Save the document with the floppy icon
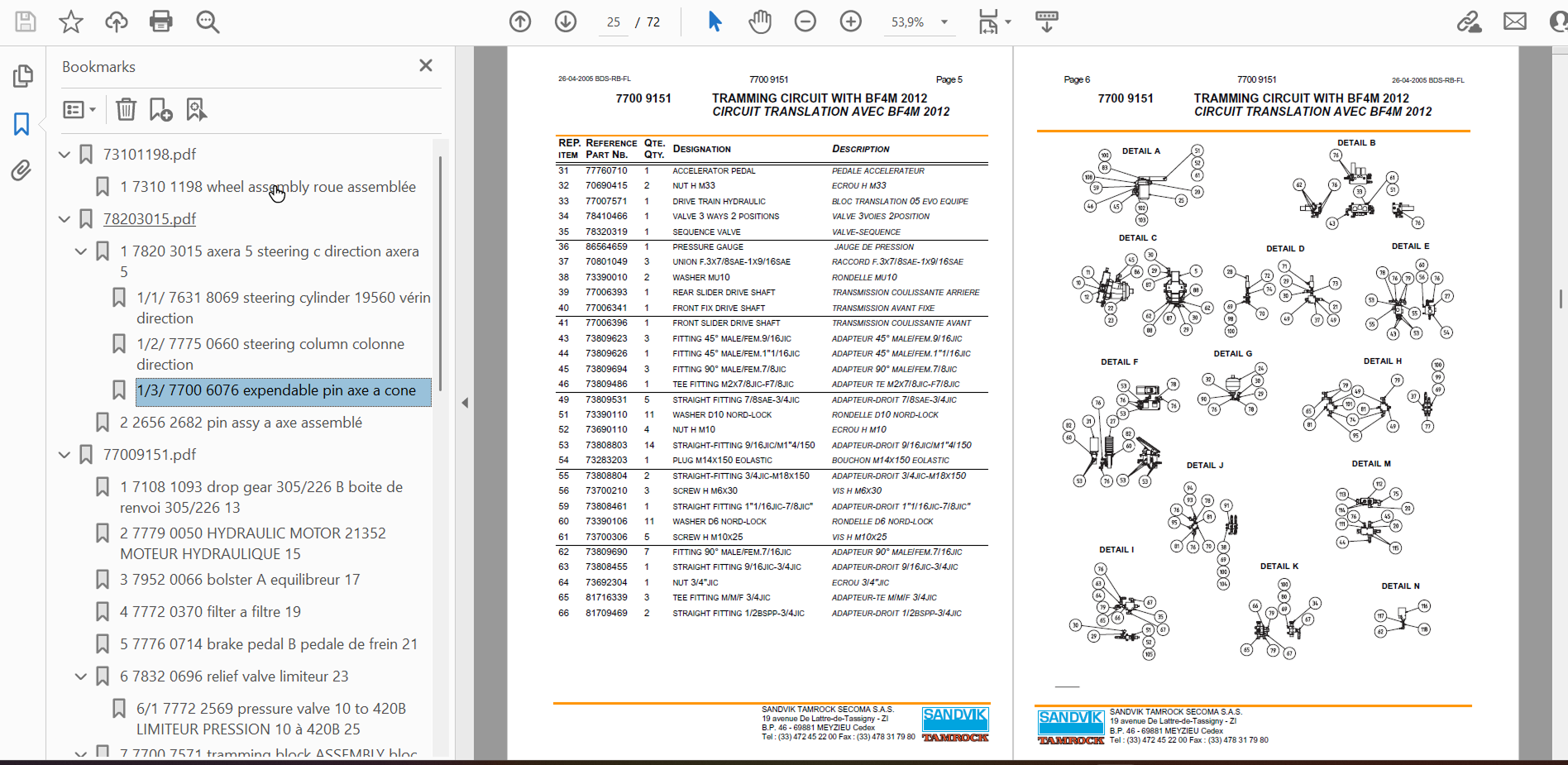The width and height of the screenshot is (1568, 765). [x=26, y=22]
